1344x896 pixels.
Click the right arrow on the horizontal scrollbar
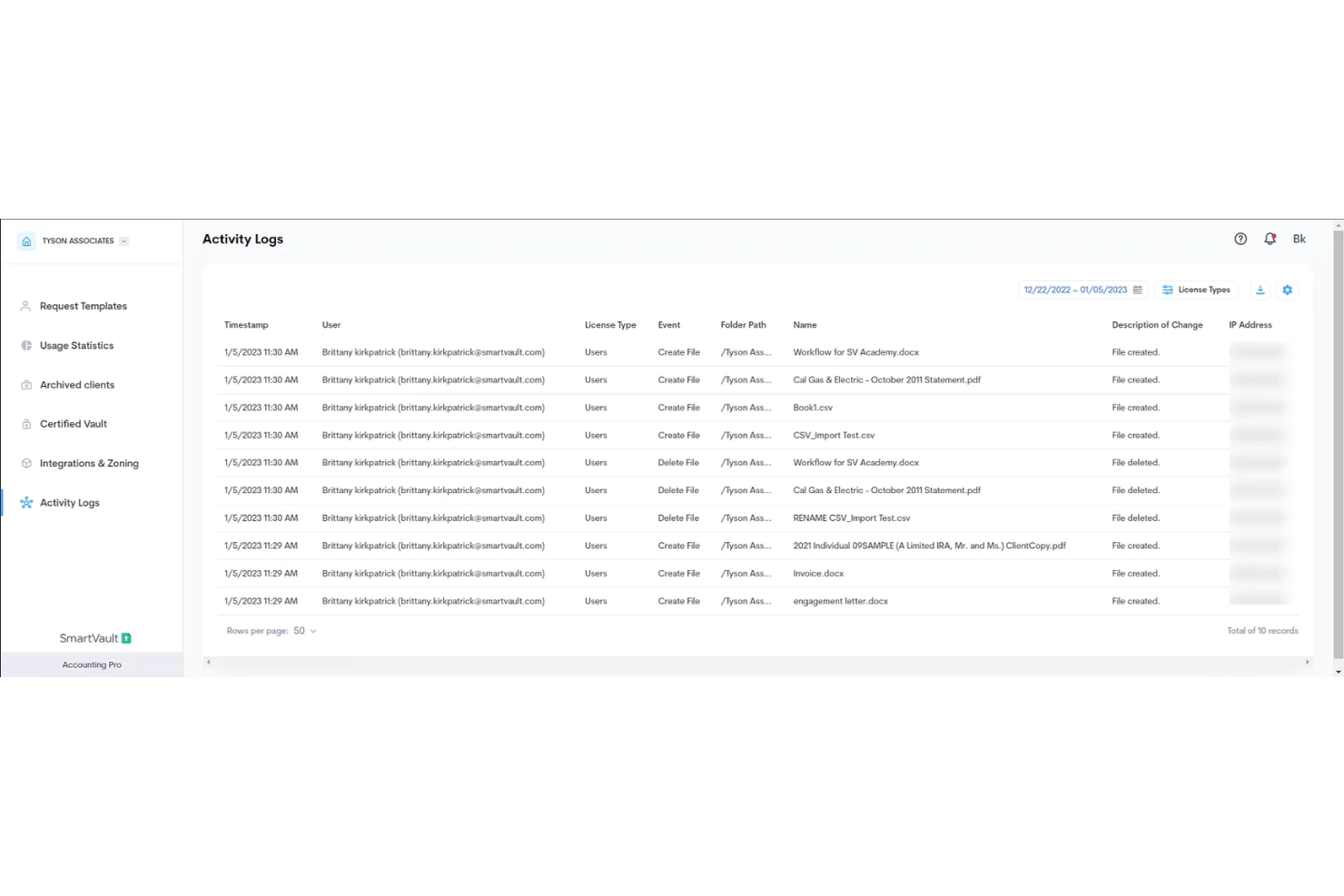(1308, 662)
